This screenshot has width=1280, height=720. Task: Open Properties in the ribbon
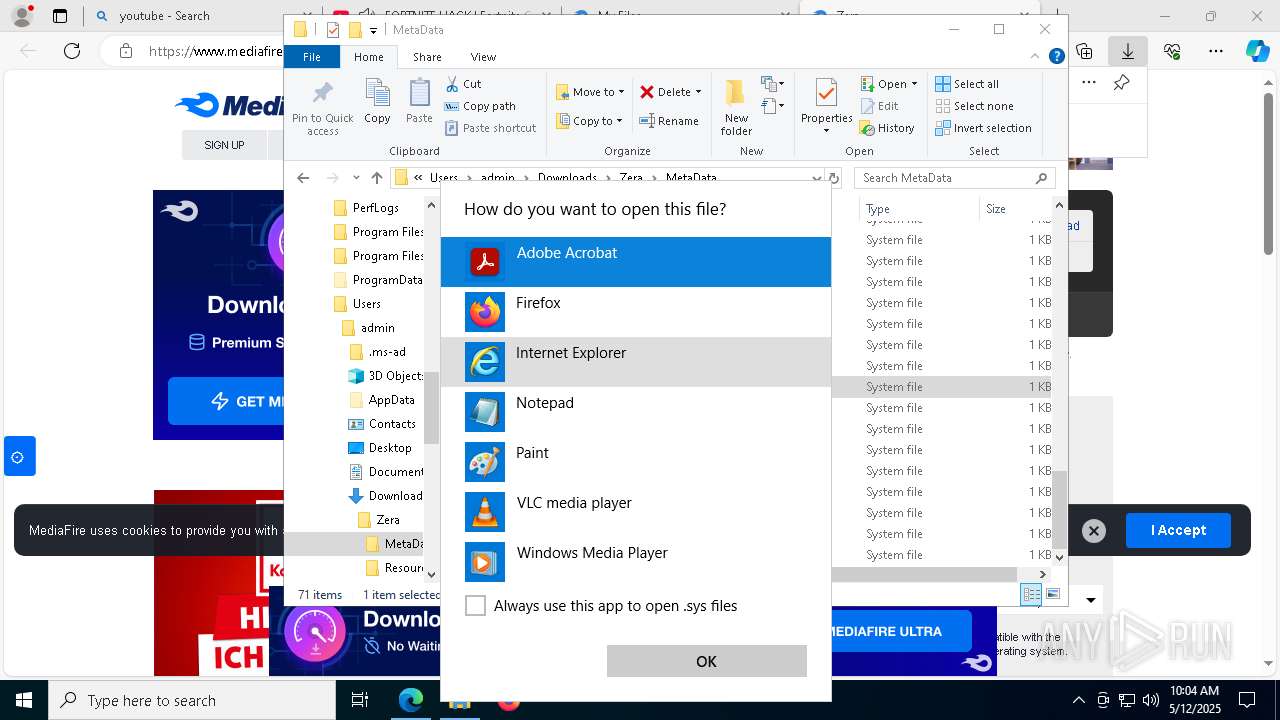tap(826, 106)
